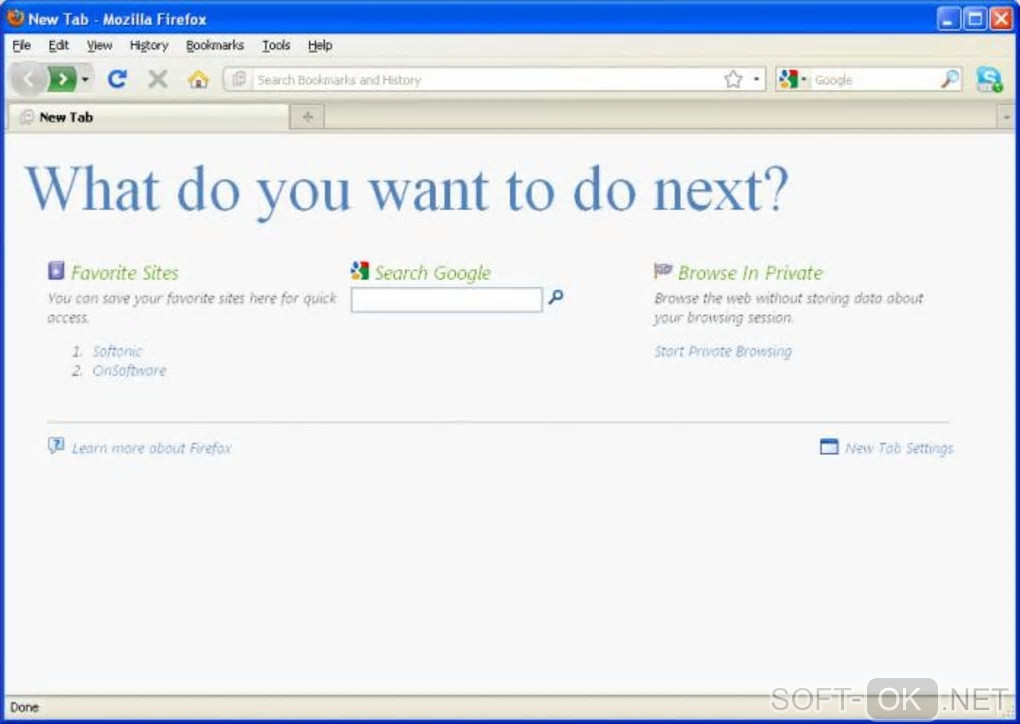Open the Softonic favorite link
1020x724 pixels.
pos(117,351)
